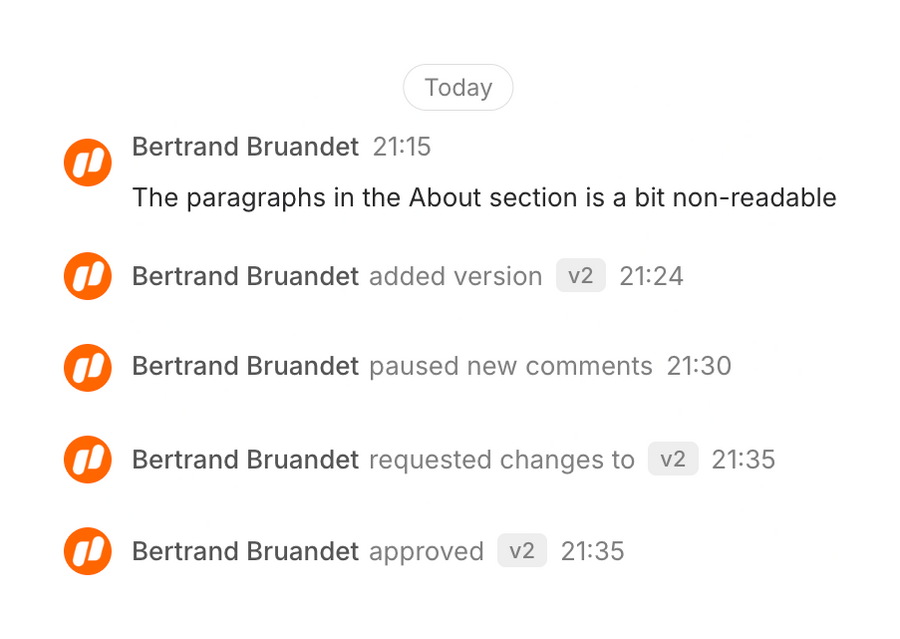The width and height of the screenshot is (900, 639).
Task: Select the comment about the About section
Action: tap(484, 198)
